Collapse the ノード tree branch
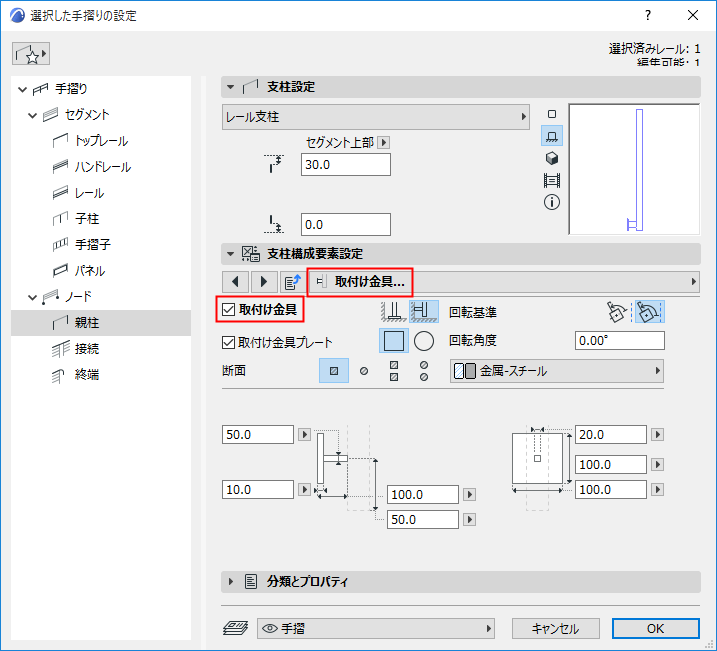 (32, 297)
